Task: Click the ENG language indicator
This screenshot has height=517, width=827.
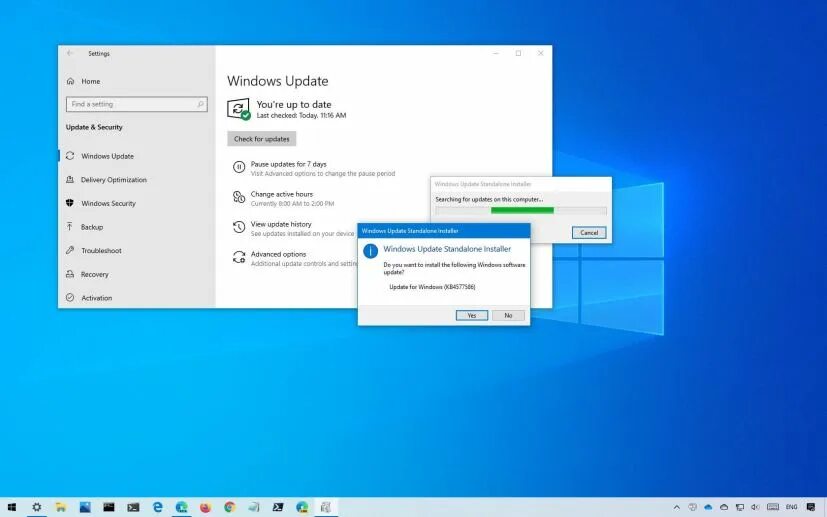Action: (791, 507)
